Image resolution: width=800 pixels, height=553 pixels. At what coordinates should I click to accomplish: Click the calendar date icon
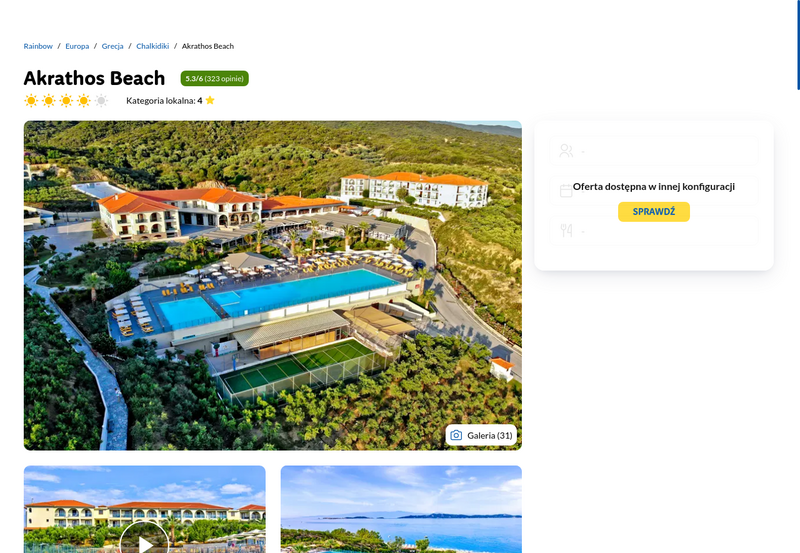click(566, 191)
